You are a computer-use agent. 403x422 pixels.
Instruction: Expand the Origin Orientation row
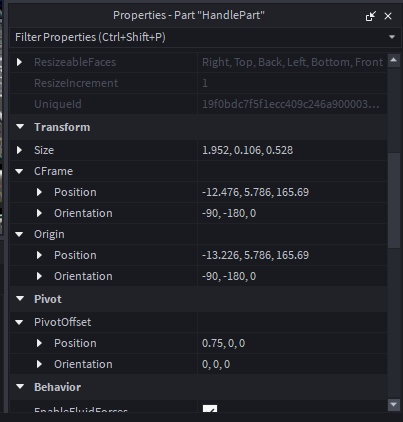(39, 276)
